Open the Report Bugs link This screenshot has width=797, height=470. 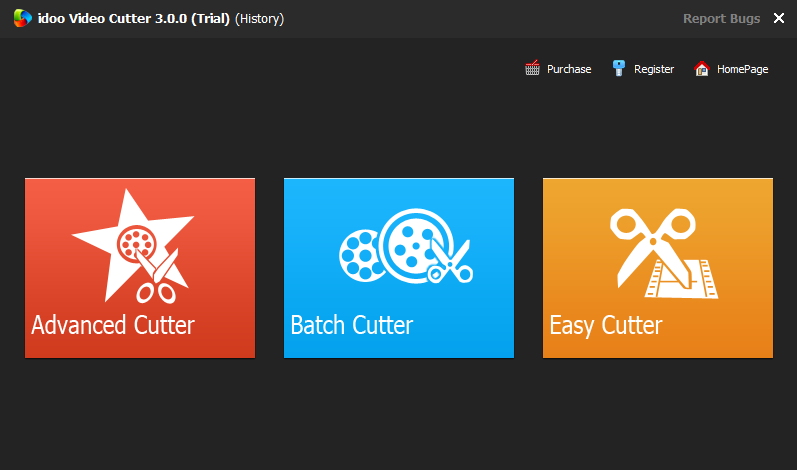click(x=721, y=19)
